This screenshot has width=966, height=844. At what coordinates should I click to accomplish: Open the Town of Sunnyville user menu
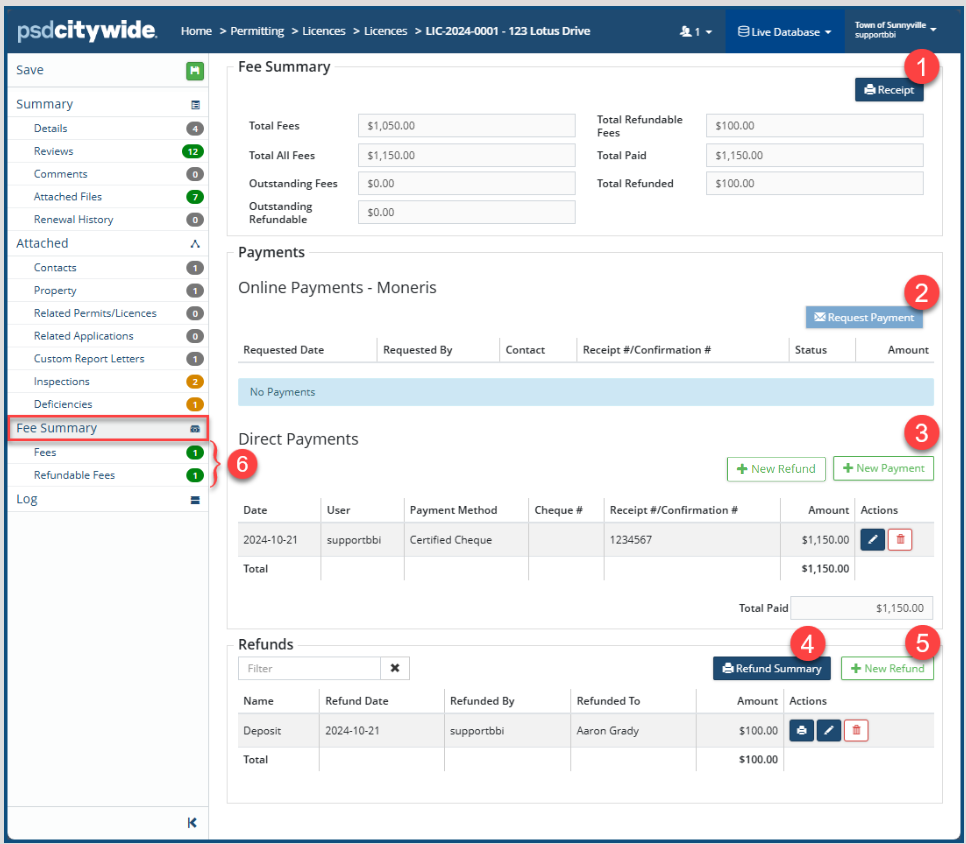[894, 30]
